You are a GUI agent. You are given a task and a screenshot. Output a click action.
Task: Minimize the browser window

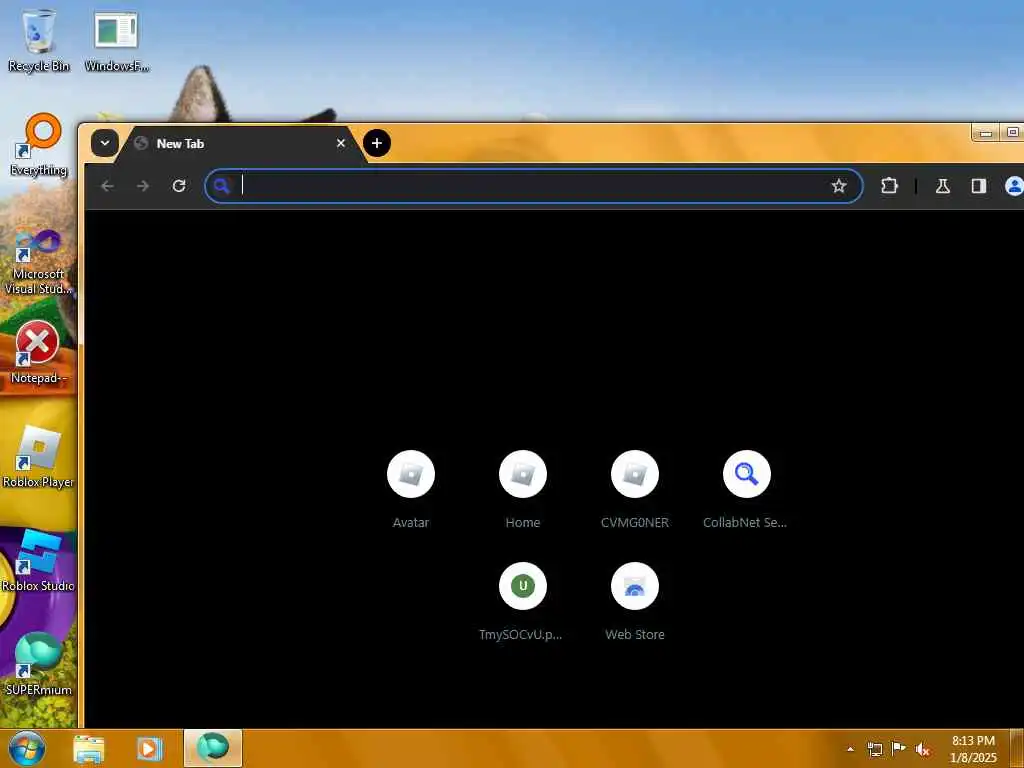point(986,133)
